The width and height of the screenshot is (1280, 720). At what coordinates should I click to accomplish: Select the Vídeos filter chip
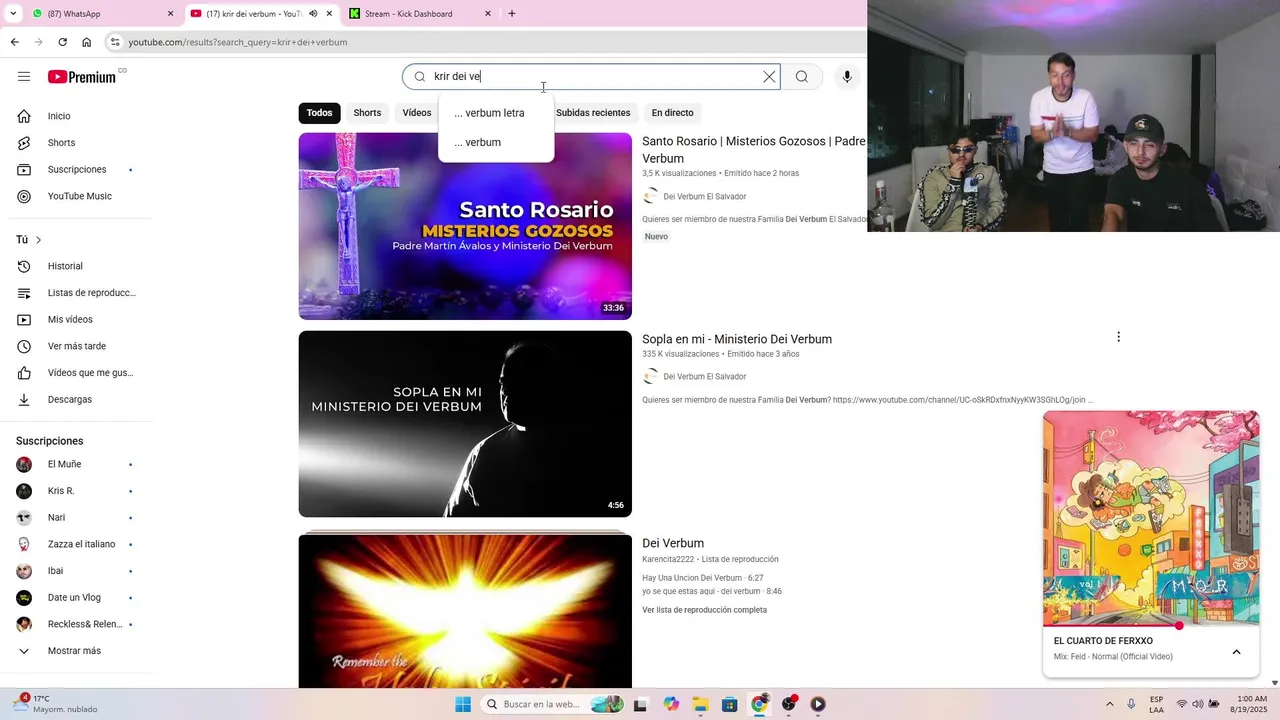[417, 113]
